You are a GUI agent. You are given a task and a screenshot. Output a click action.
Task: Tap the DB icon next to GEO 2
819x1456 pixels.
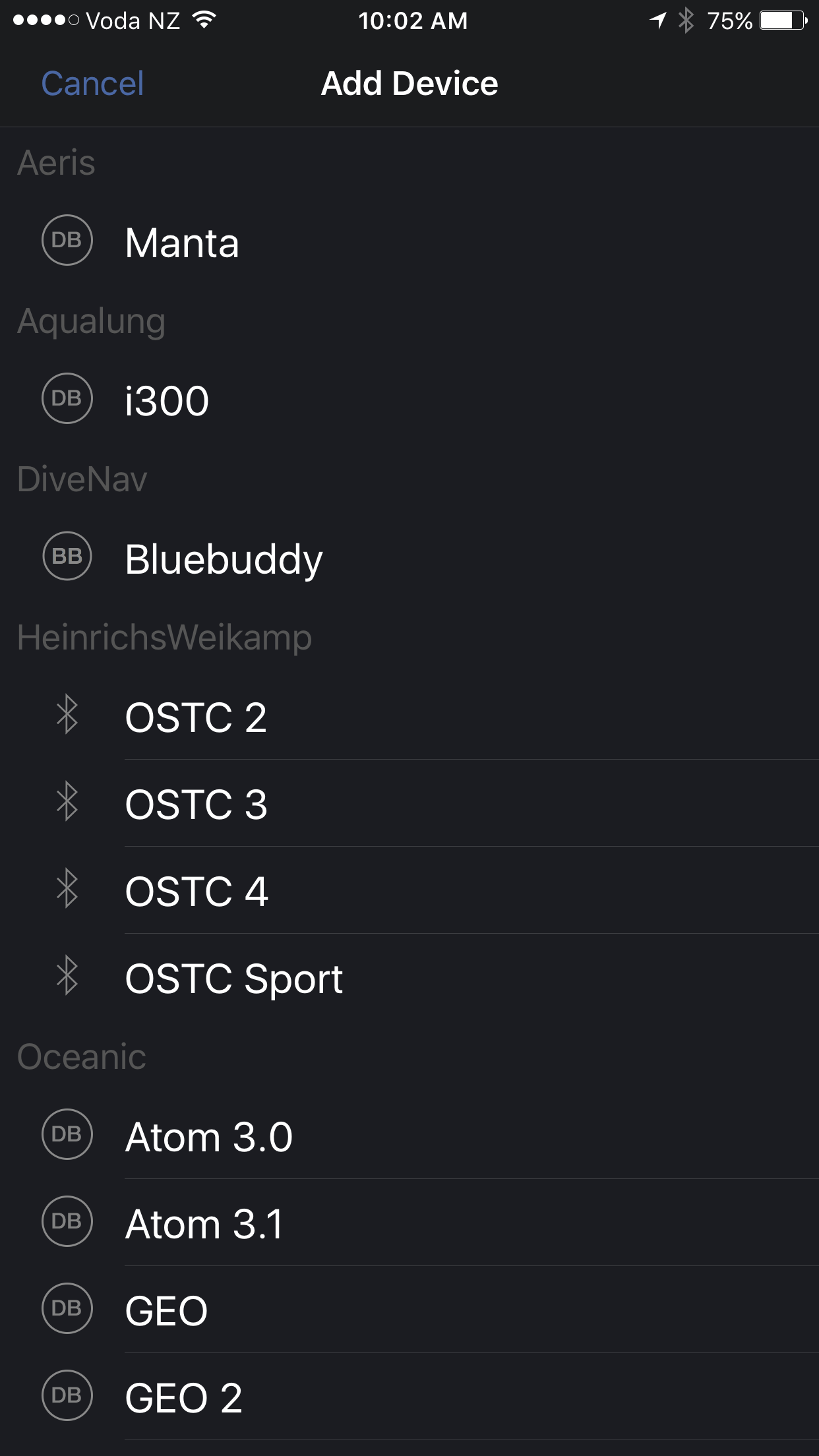[x=67, y=1395]
